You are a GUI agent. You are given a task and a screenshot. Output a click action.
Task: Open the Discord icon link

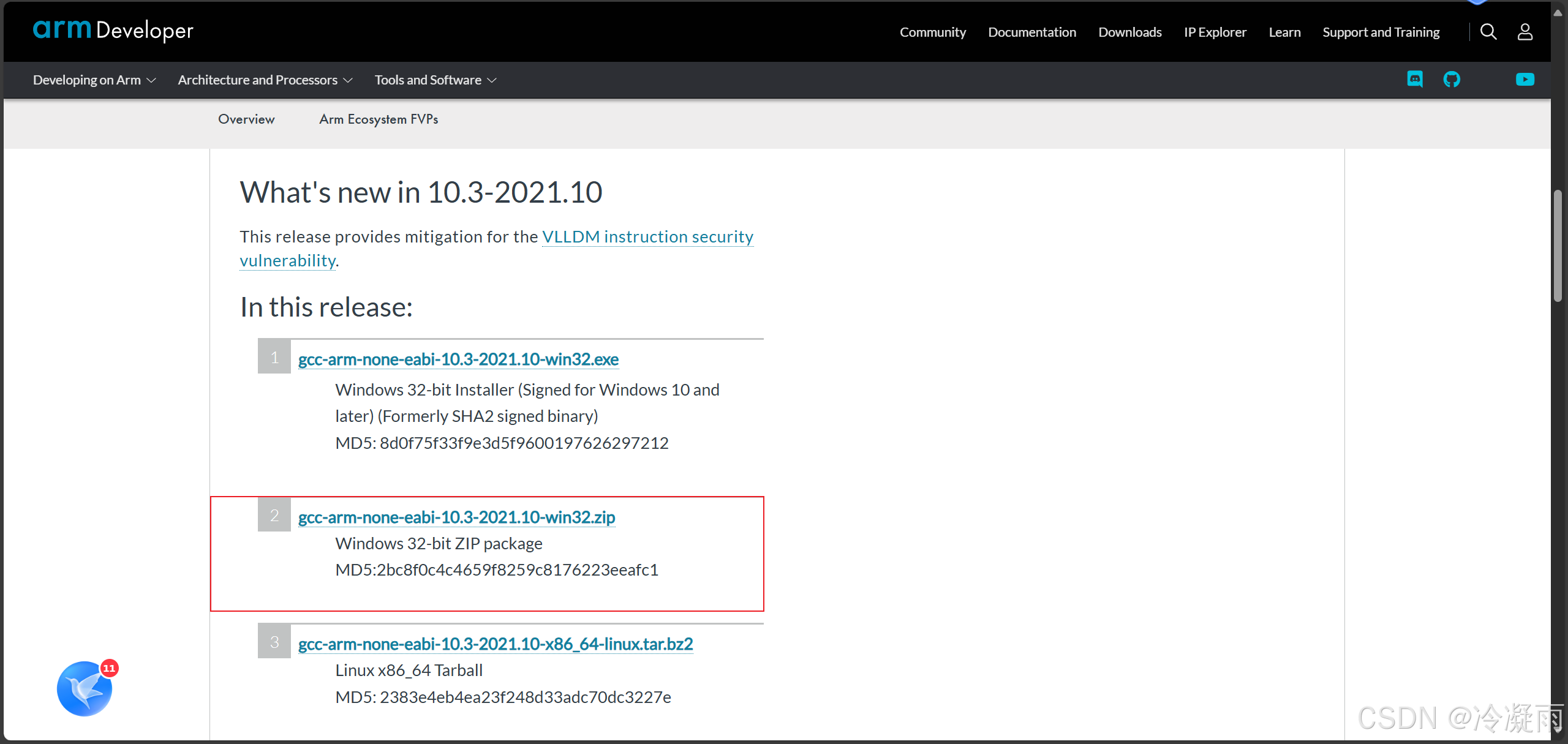(x=1415, y=80)
